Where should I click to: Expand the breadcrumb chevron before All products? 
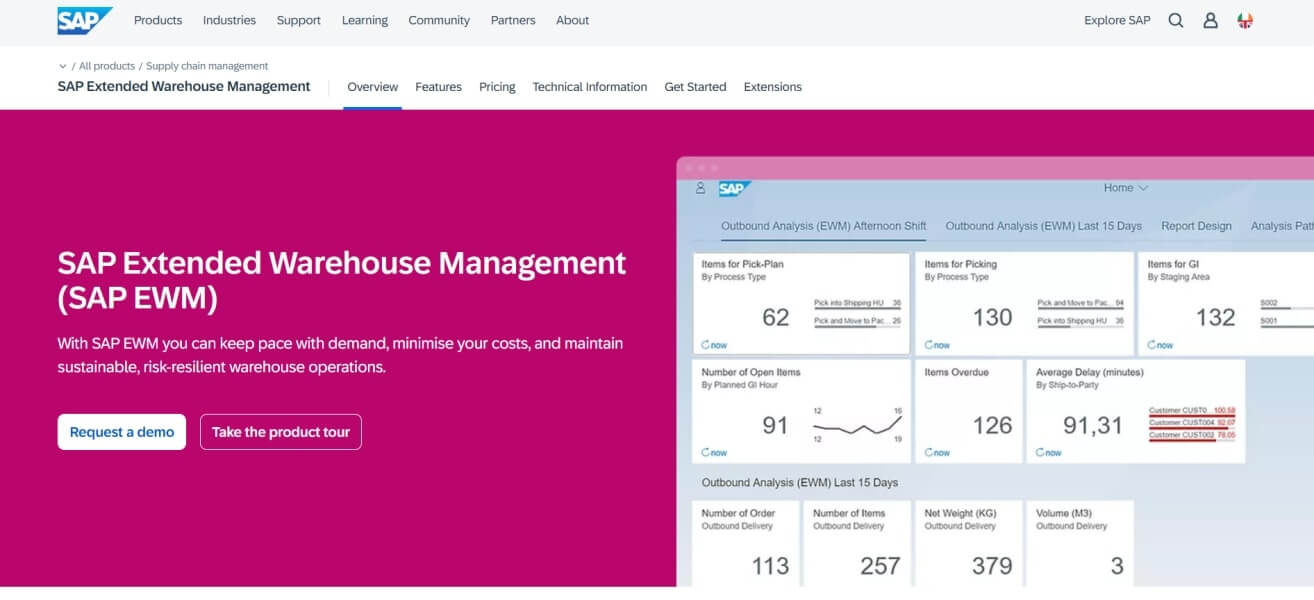pyautogui.click(x=63, y=66)
